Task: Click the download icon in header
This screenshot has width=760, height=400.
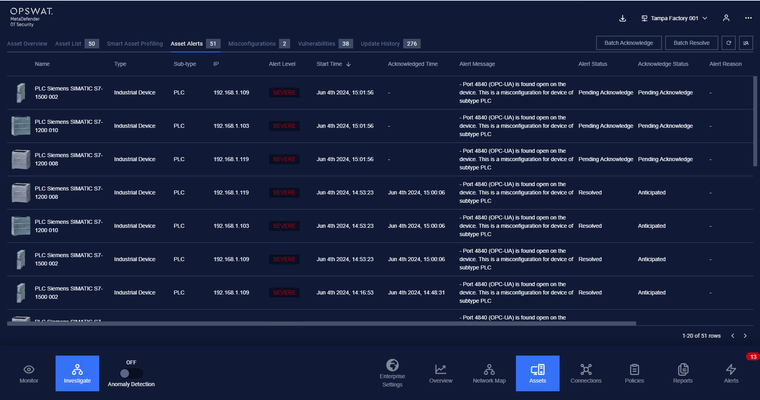Action: pyautogui.click(x=622, y=18)
